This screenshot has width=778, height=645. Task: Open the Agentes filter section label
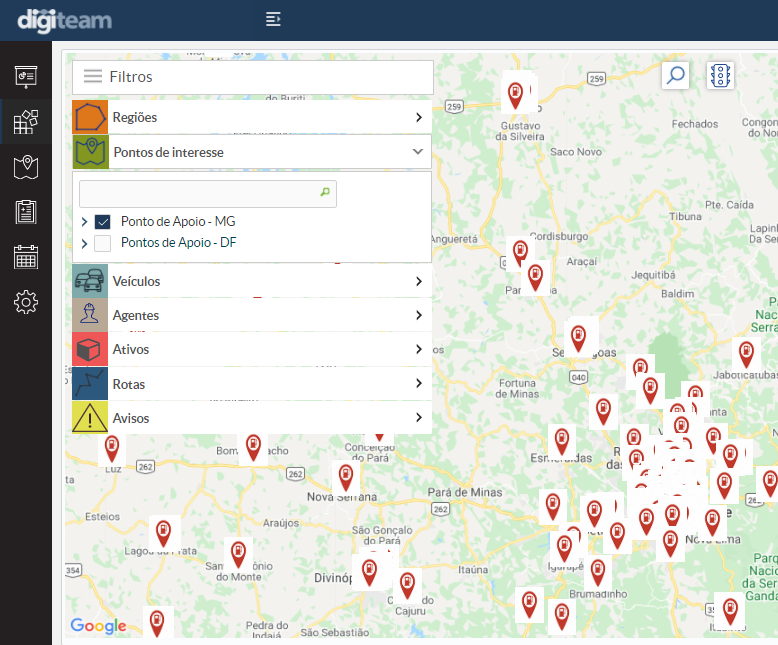pyautogui.click(x=135, y=316)
